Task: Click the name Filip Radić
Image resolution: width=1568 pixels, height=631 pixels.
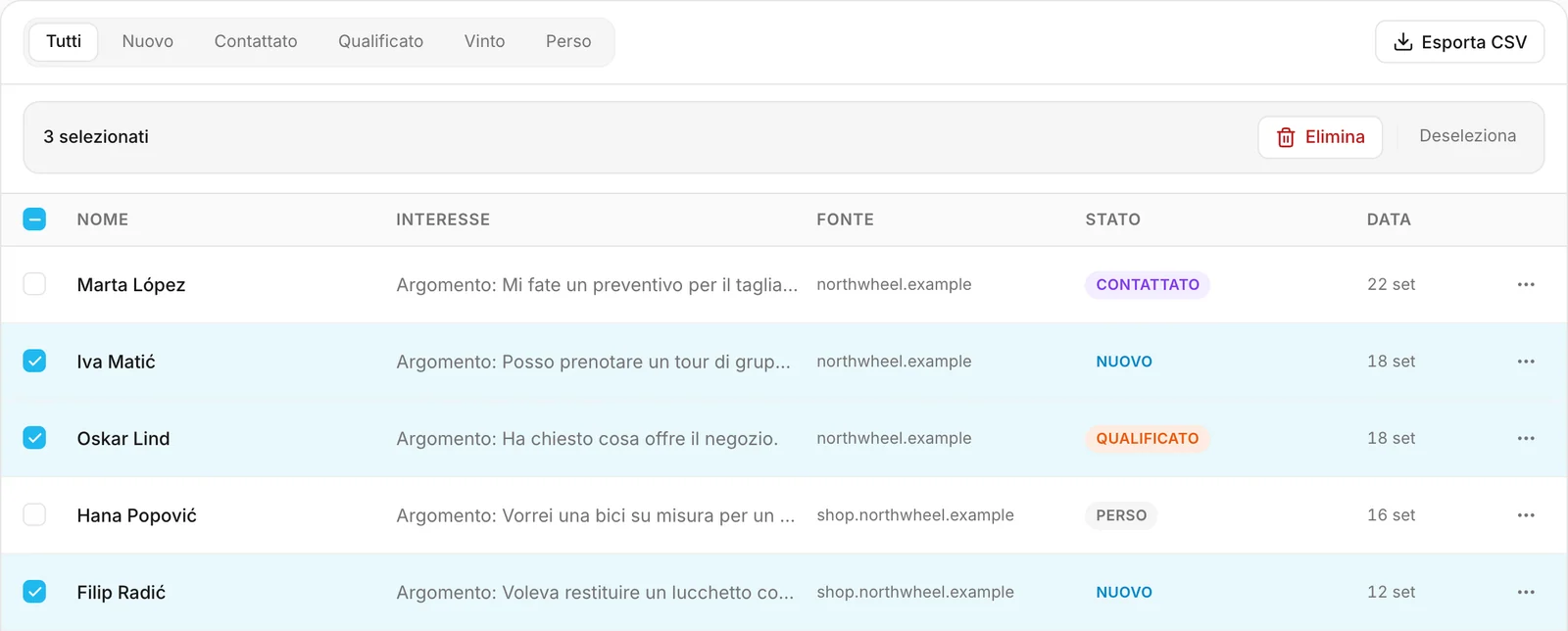Action: point(122,593)
